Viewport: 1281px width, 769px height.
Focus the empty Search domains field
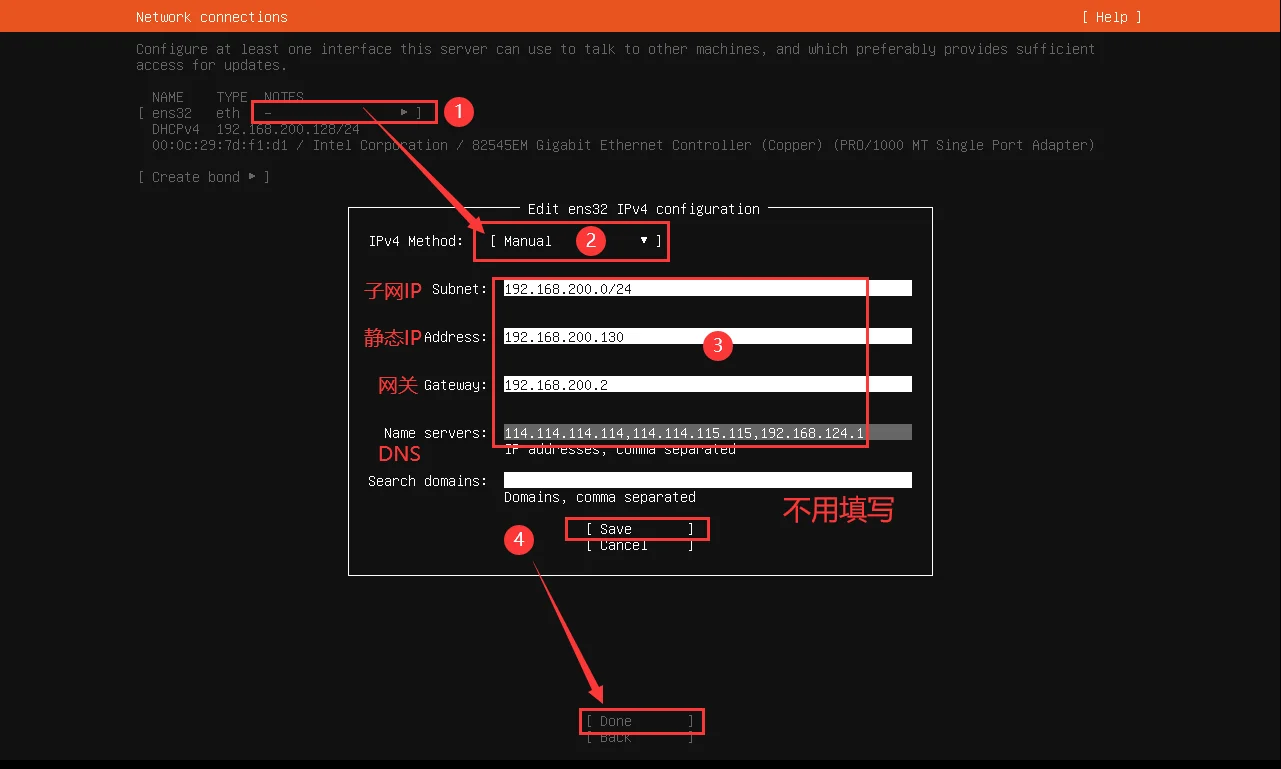(707, 481)
